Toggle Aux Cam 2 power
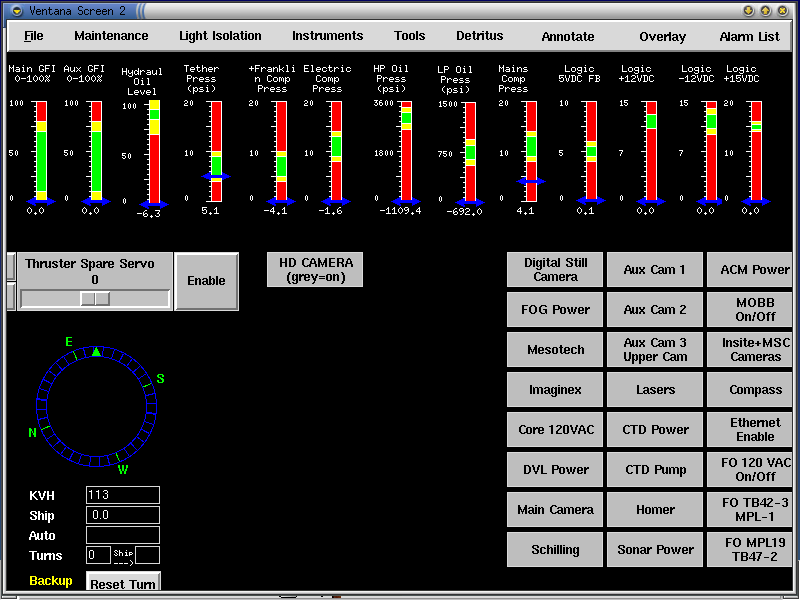Image resolution: width=800 pixels, height=600 pixels. (655, 309)
